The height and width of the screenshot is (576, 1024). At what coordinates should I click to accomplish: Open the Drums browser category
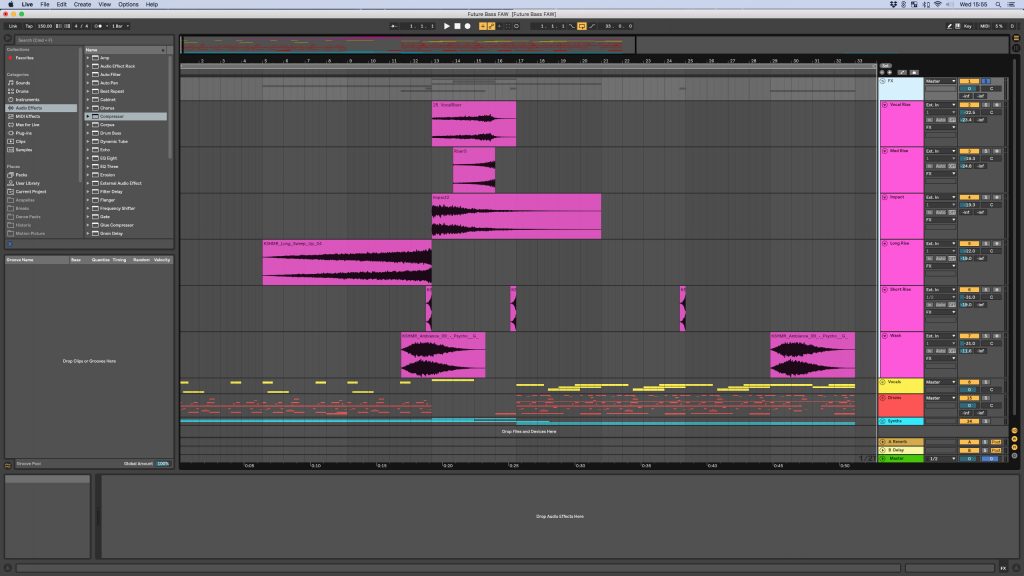(x=22, y=91)
